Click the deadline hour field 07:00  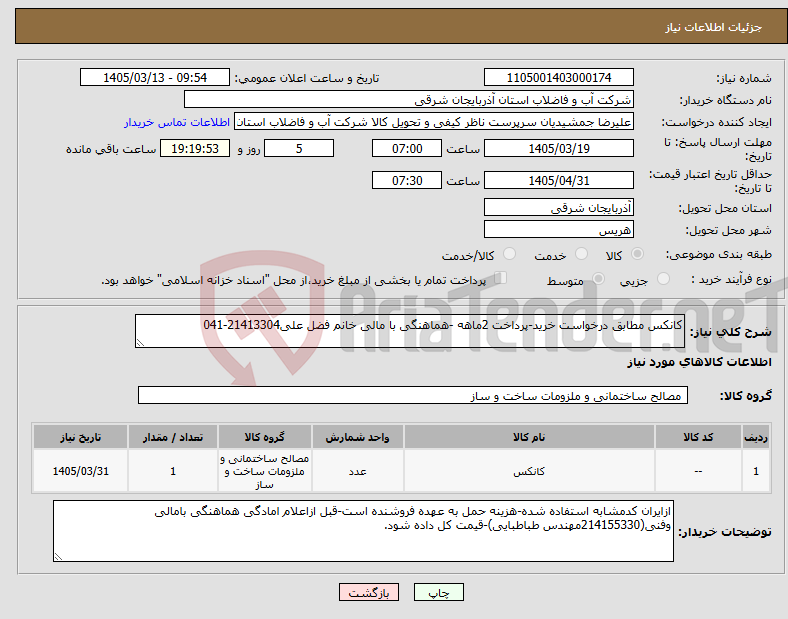(x=407, y=148)
